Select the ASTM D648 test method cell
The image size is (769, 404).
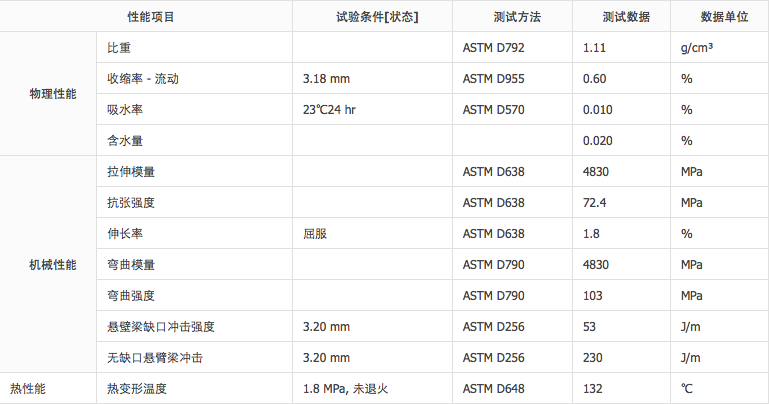(x=493, y=388)
